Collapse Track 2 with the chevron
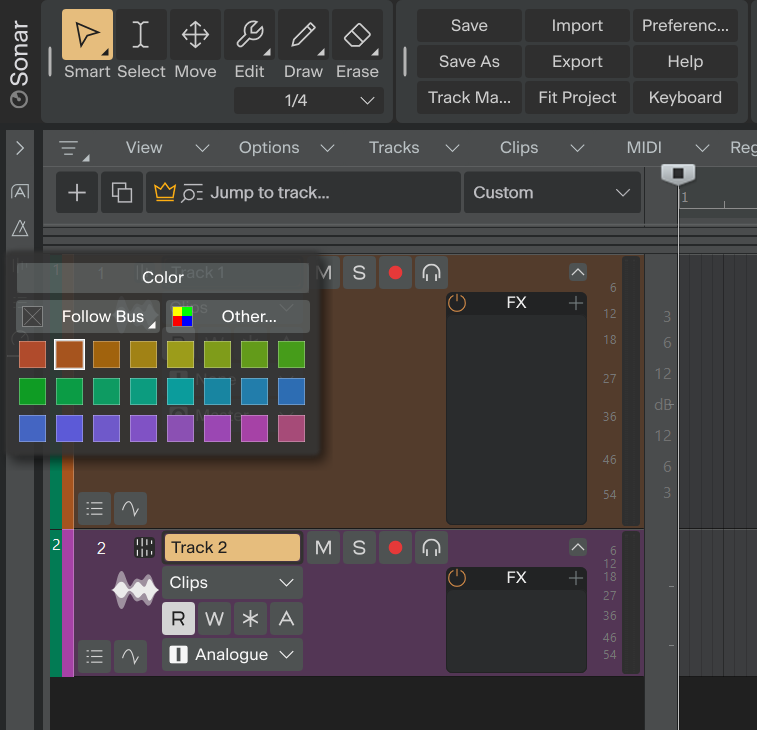Viewport: 757px width, 730px height. point(578,547)
